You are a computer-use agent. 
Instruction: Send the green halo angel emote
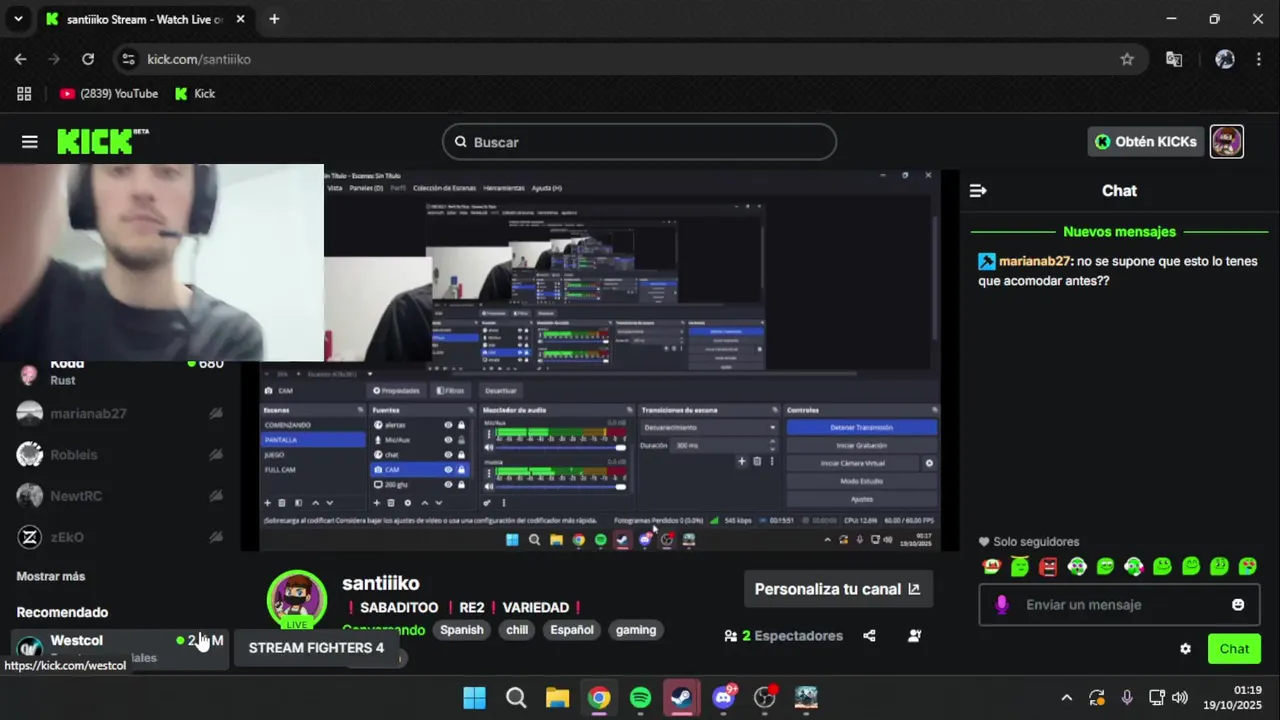pos(1020,567)
